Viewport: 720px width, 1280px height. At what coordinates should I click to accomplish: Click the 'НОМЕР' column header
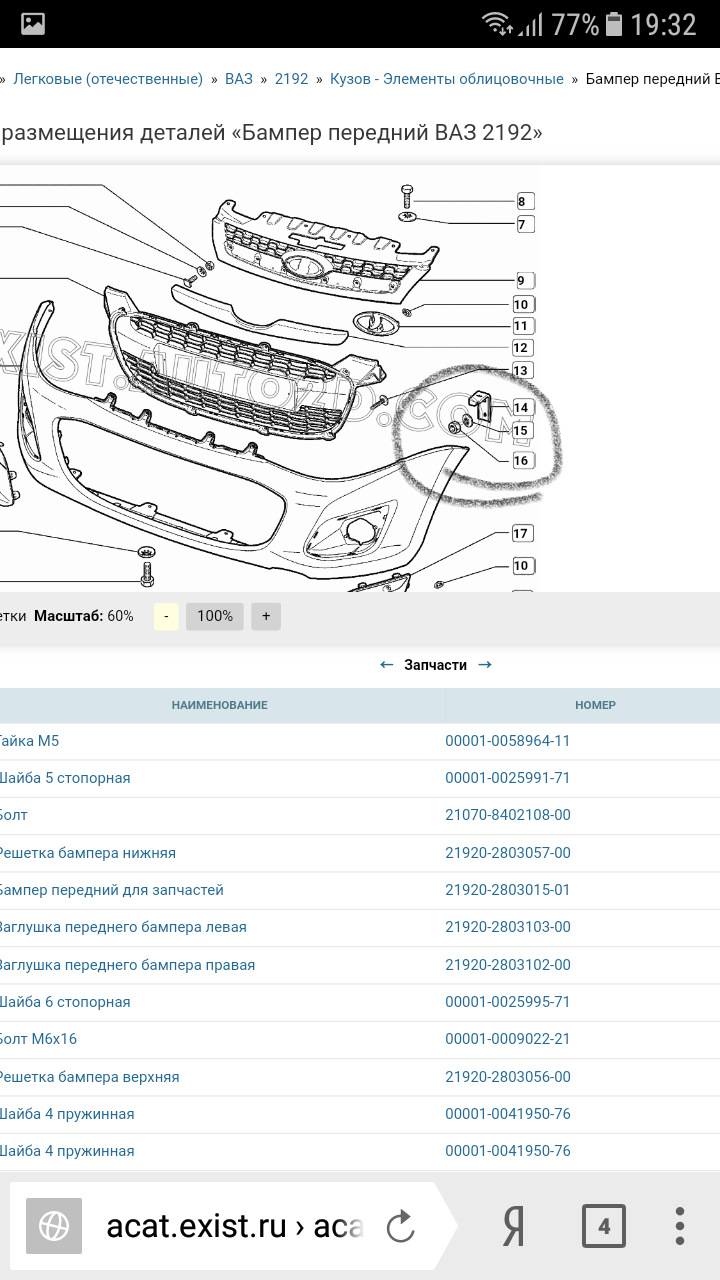coord(595,705)
